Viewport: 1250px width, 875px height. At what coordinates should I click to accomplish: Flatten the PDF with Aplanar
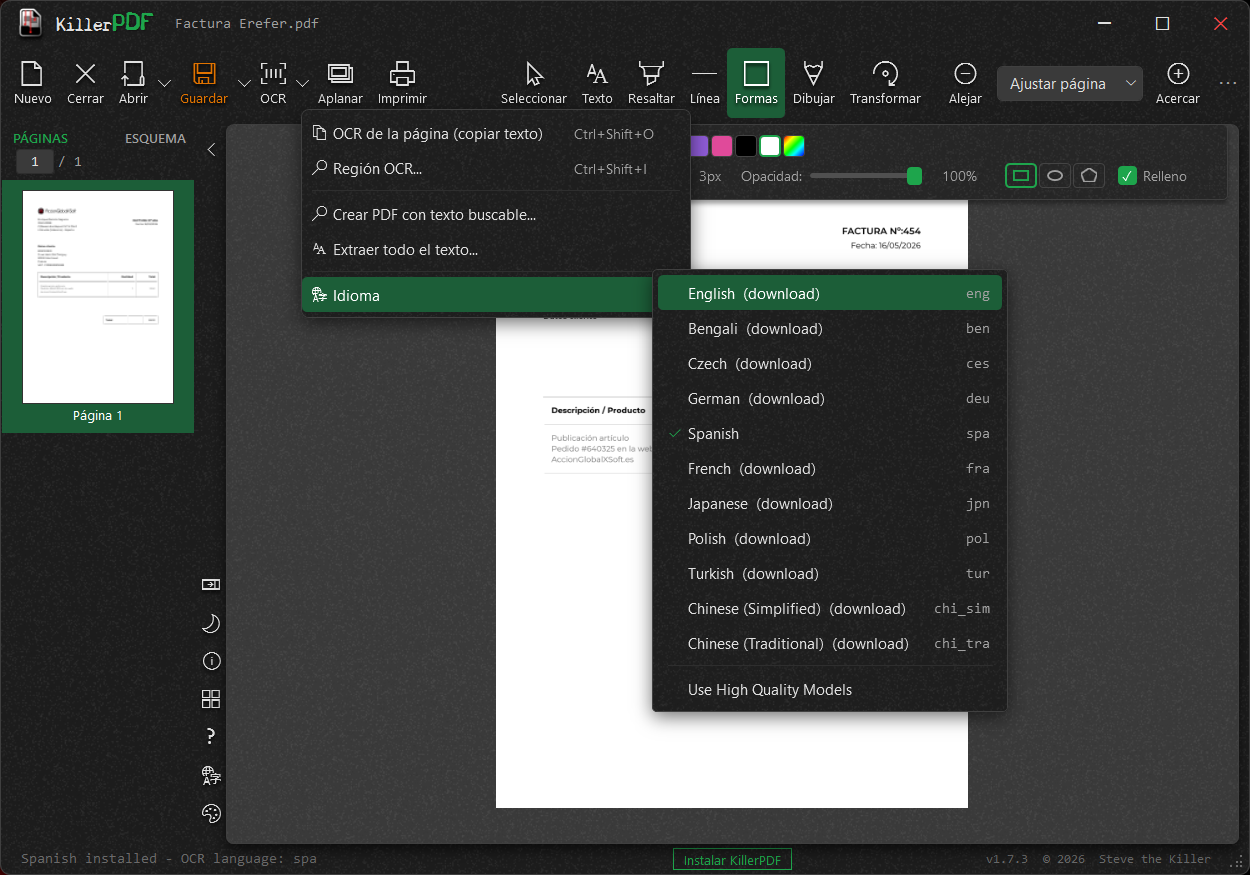coord(340,83)
